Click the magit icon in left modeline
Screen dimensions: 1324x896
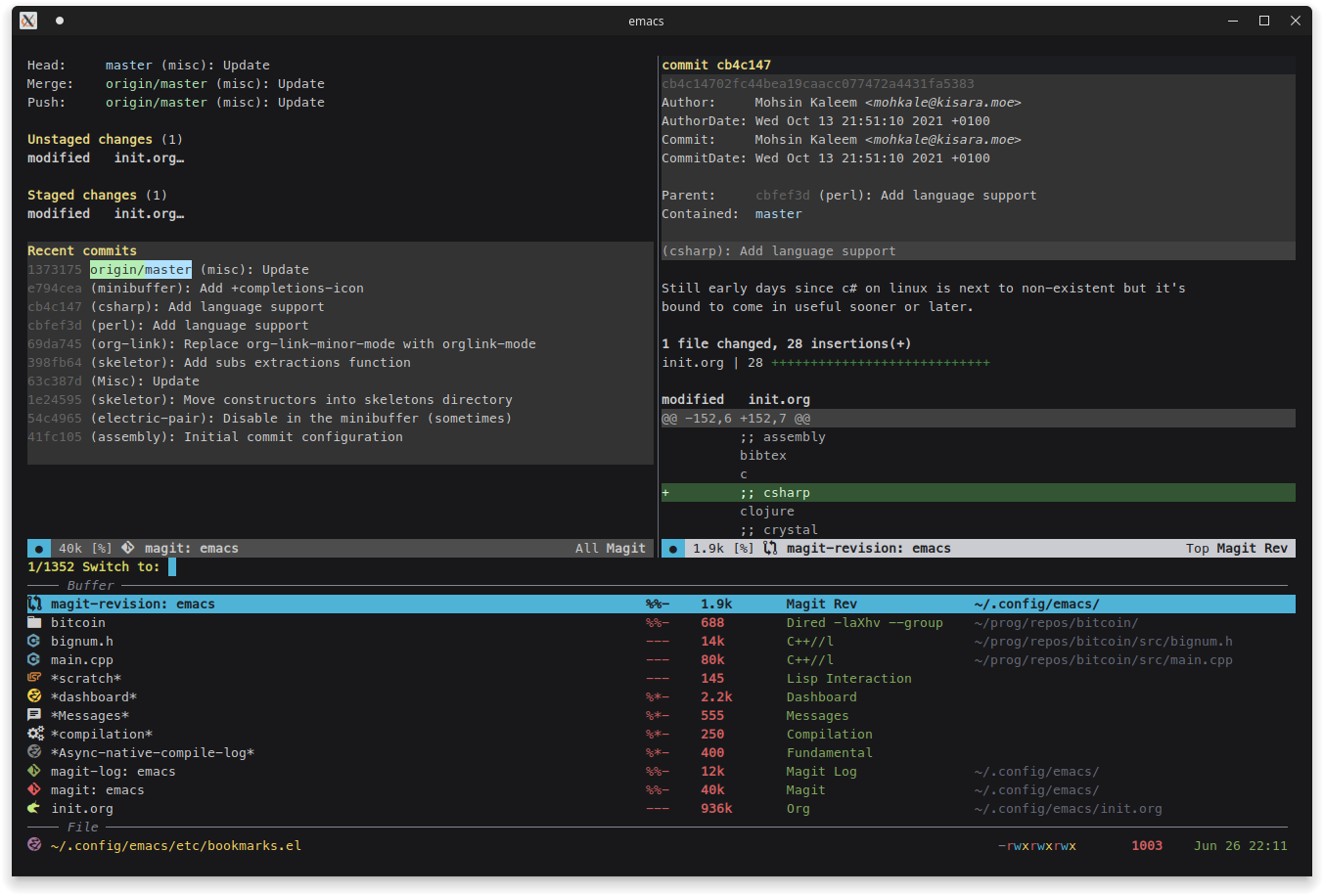click(128, 549)
